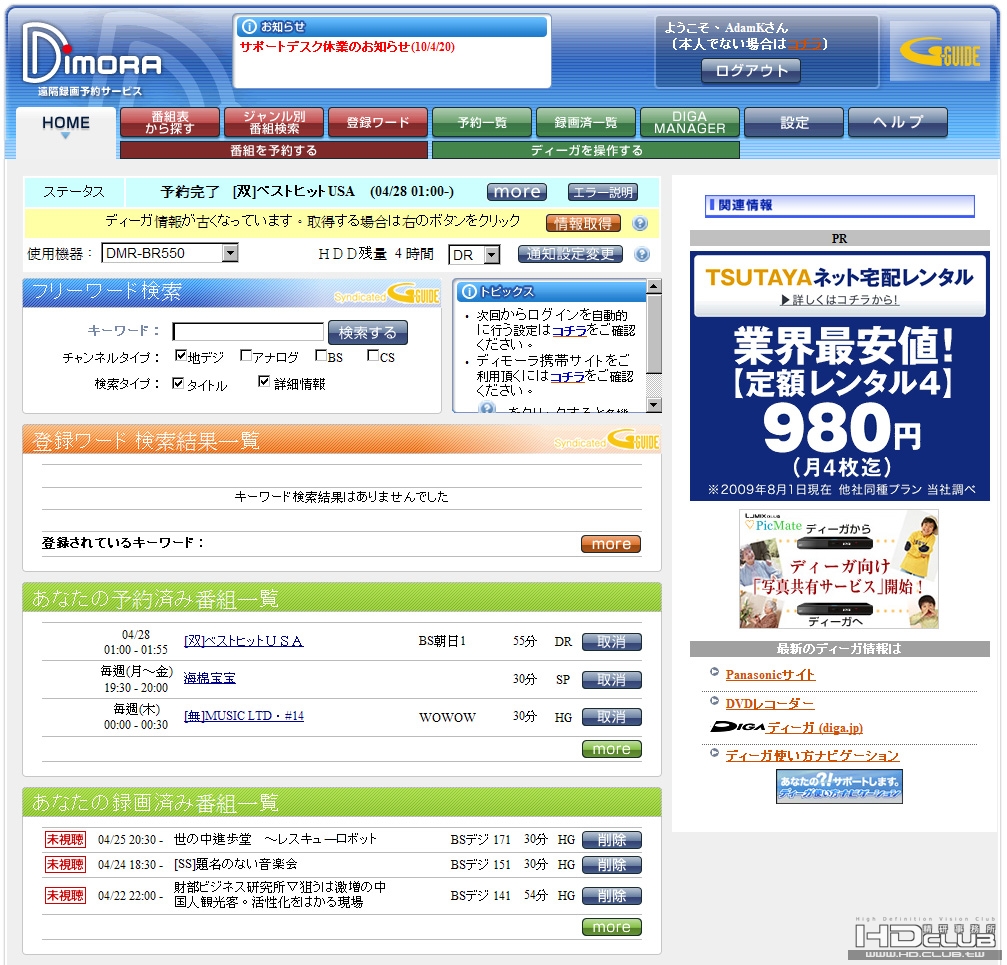1007x965 pixels.
Task: Click the 通知設定変更 button
Action: point(570,254)
